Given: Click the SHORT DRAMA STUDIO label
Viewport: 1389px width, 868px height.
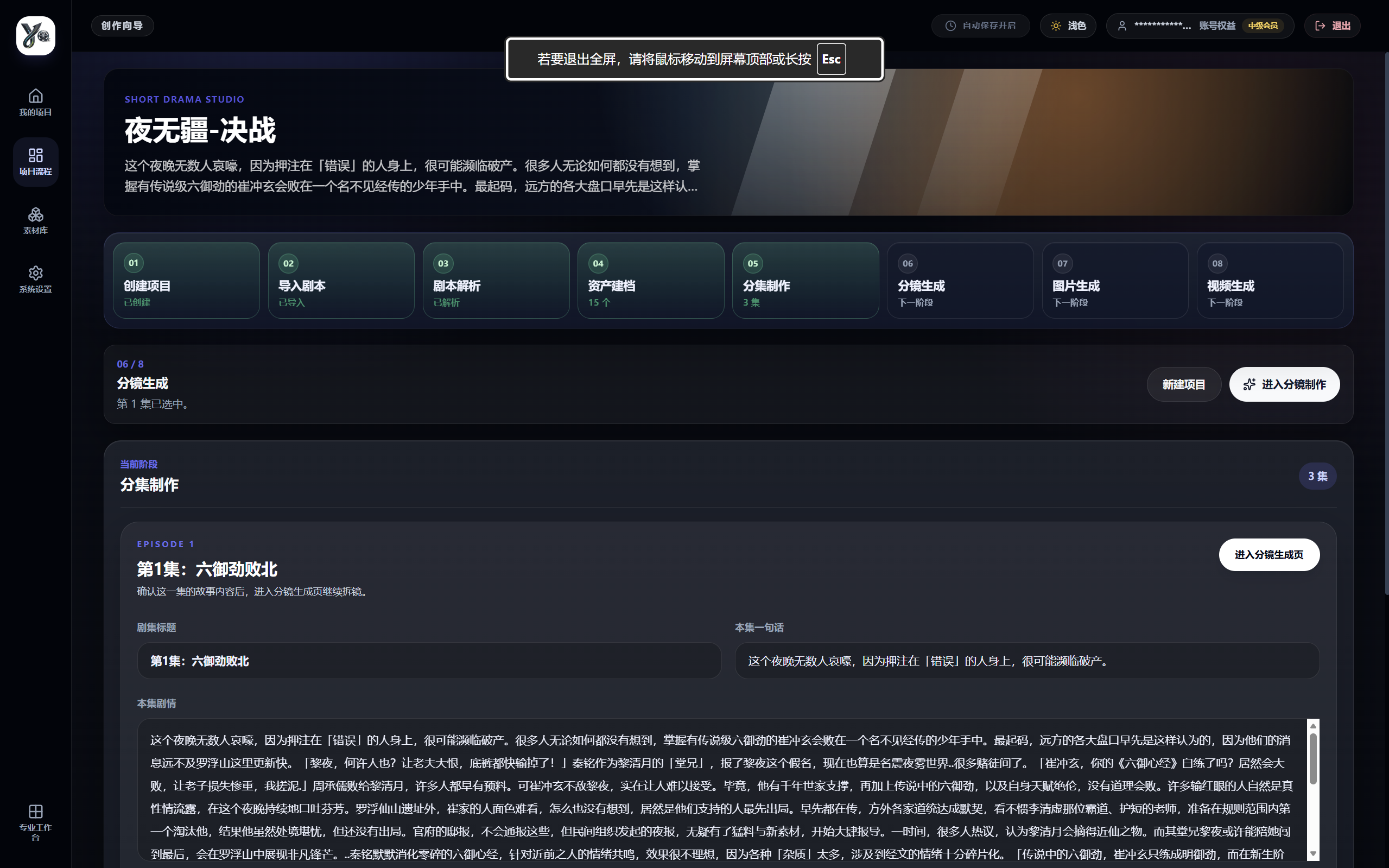Looking at the screenshot, I should click(x=185, y=99).
